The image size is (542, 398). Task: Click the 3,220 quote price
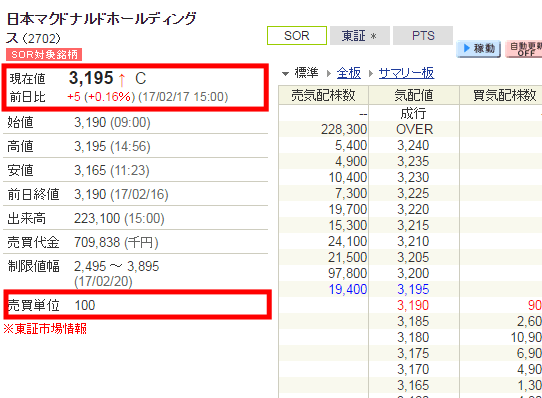click(413, 209)
